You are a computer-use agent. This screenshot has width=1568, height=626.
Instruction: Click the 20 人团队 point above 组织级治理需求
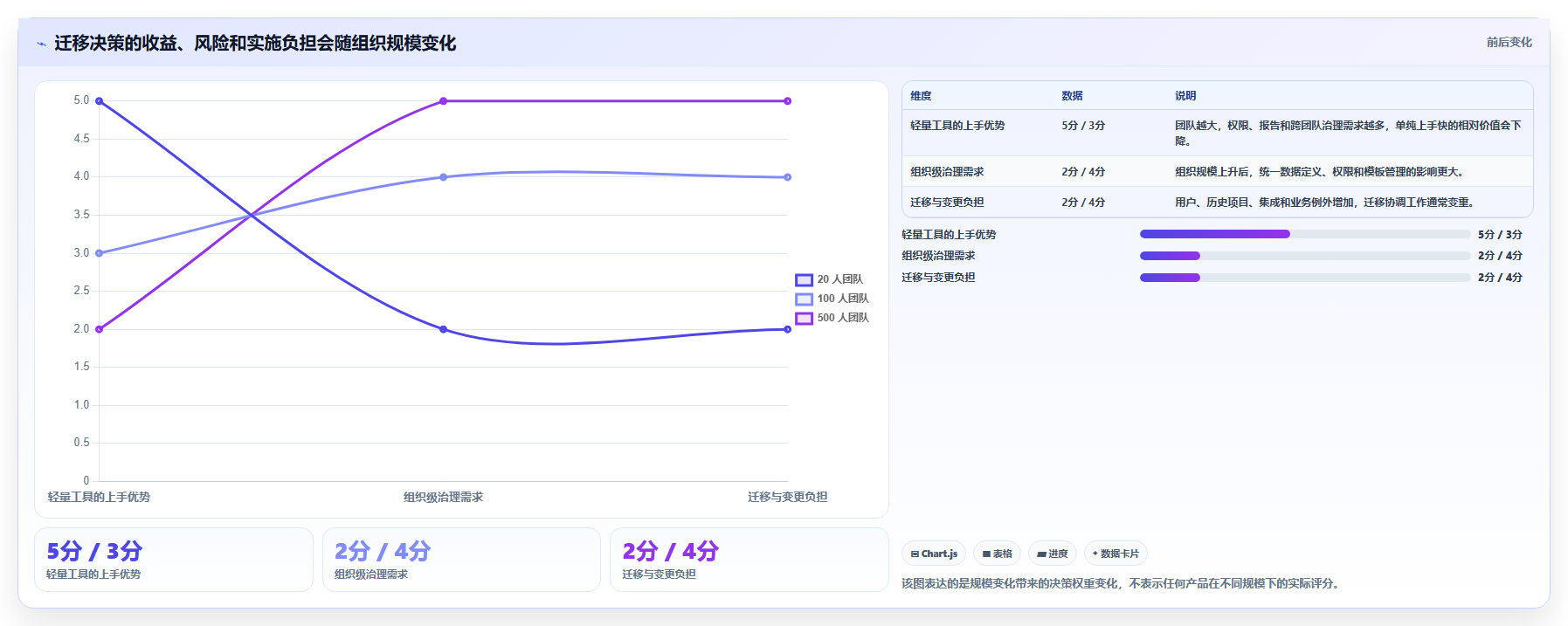(443, 329)
